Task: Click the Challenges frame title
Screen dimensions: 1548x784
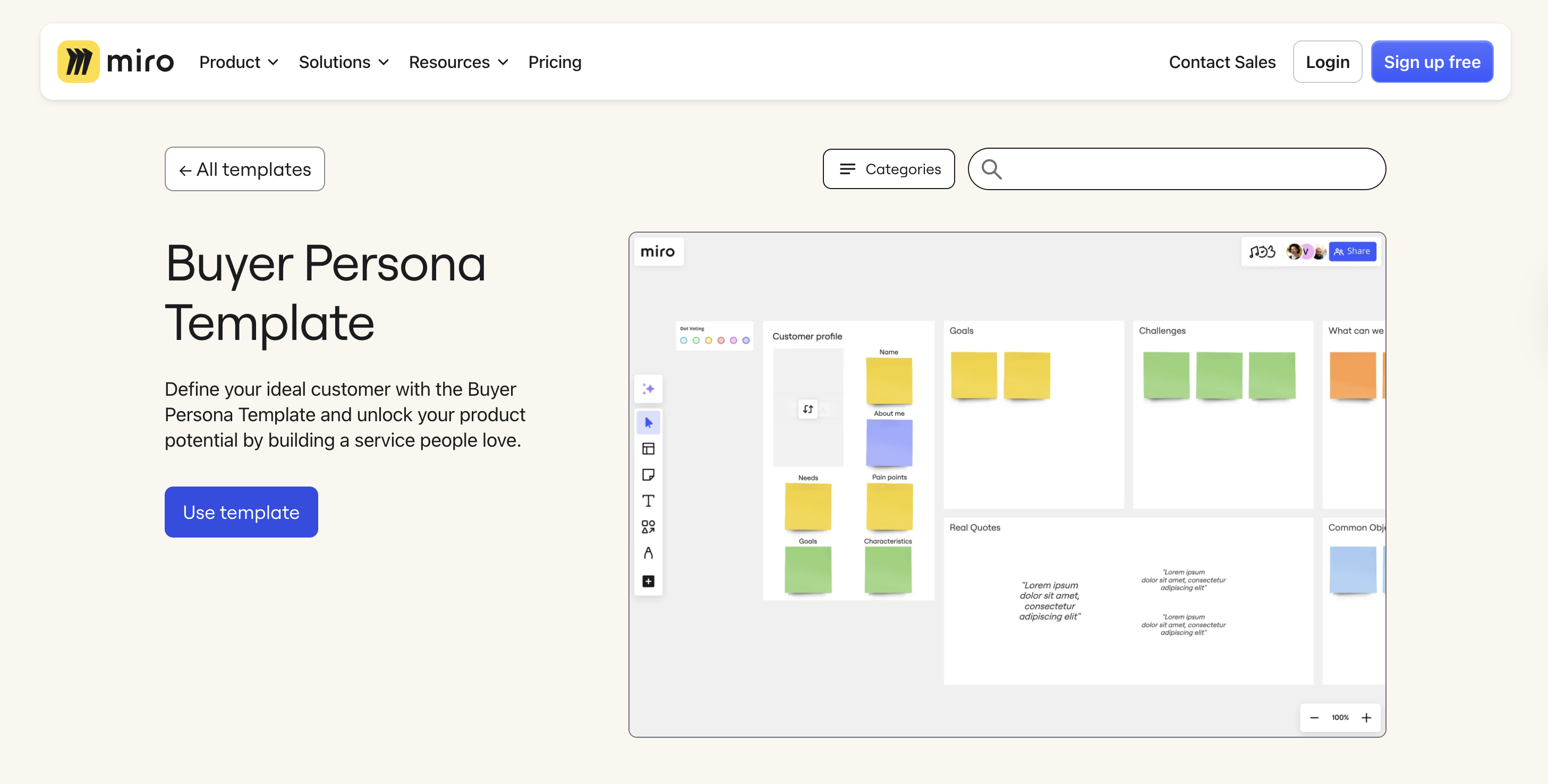Action: (x=1162, y=330)
